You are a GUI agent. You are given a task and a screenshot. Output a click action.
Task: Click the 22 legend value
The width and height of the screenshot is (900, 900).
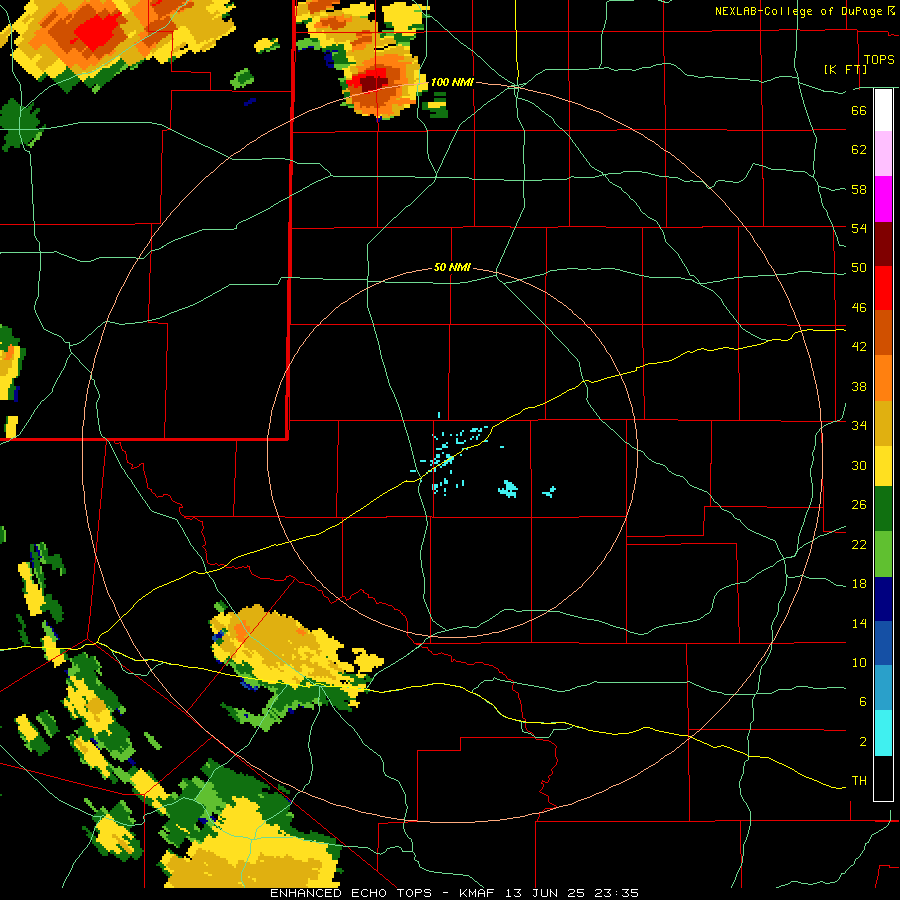[859, 544]
